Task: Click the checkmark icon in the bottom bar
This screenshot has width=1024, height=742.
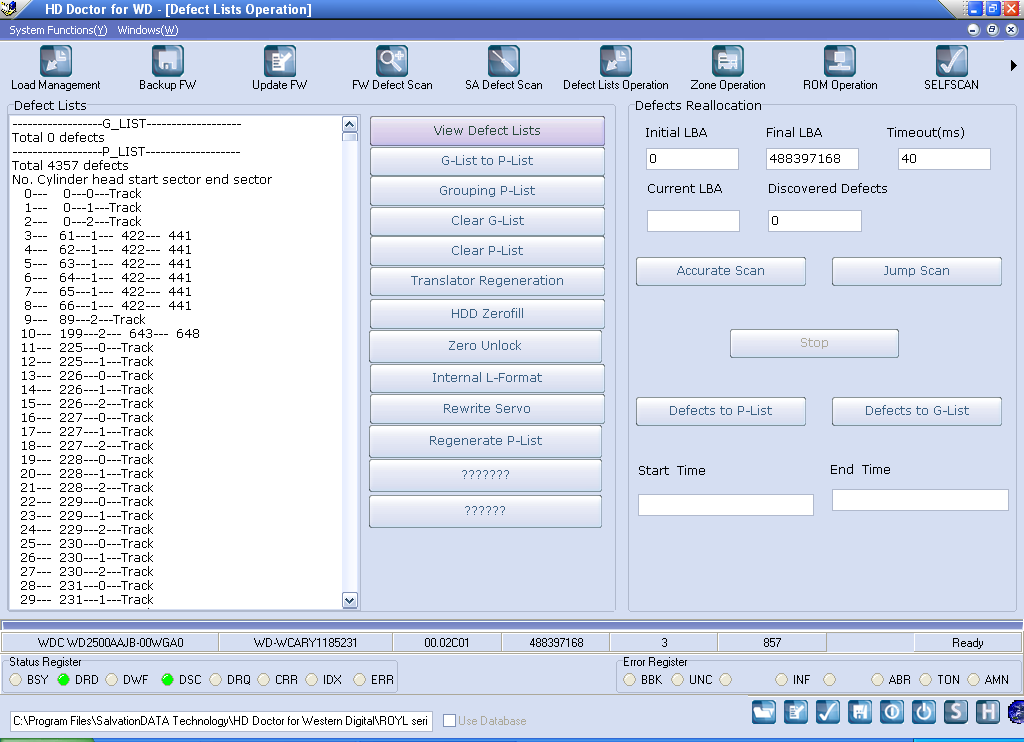Action: tap(827, 711)
